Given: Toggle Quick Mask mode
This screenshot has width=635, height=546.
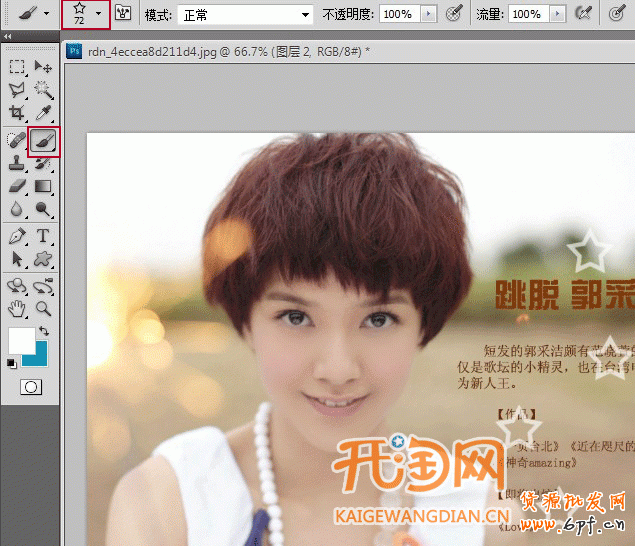Looking at the screenshot, I should coord(31,386).
